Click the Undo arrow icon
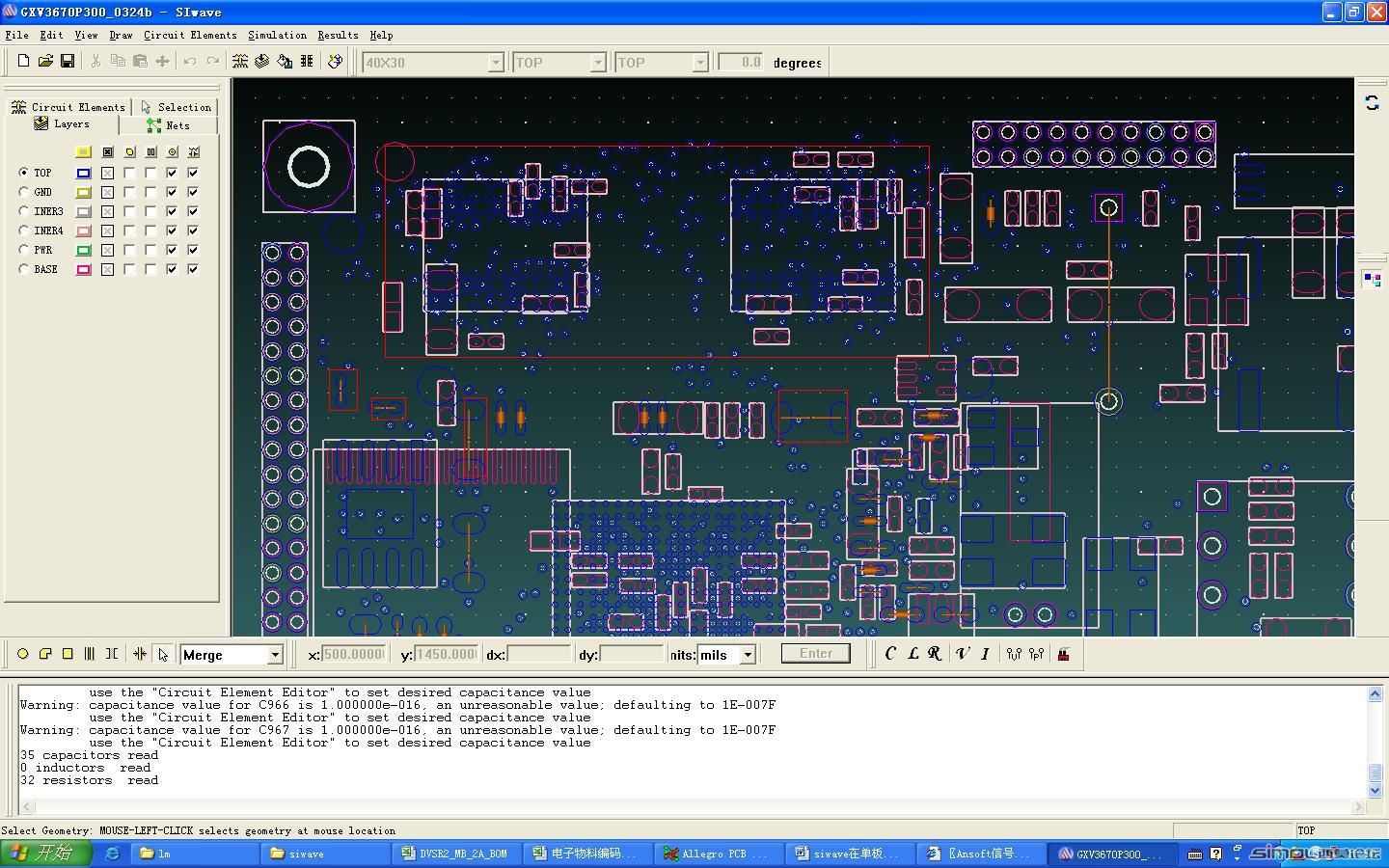 tap(190, 62)
